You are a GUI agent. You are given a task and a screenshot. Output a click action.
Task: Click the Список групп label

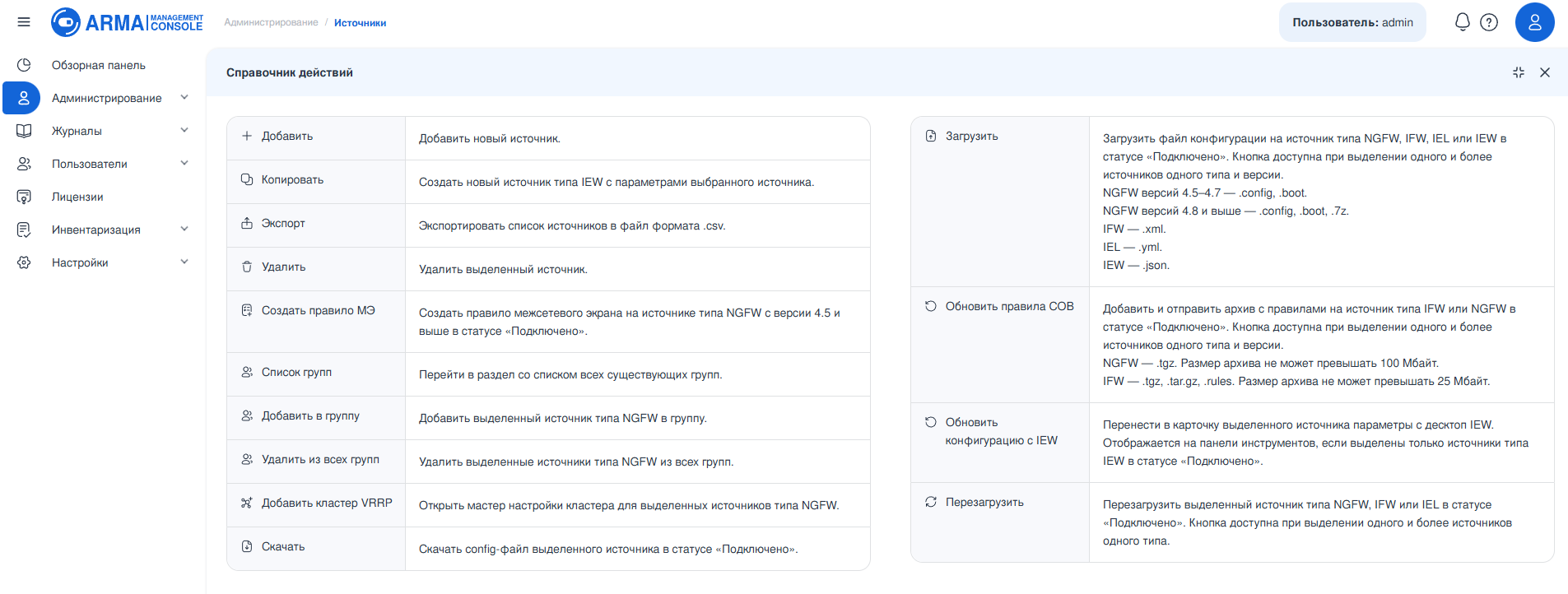296,372
